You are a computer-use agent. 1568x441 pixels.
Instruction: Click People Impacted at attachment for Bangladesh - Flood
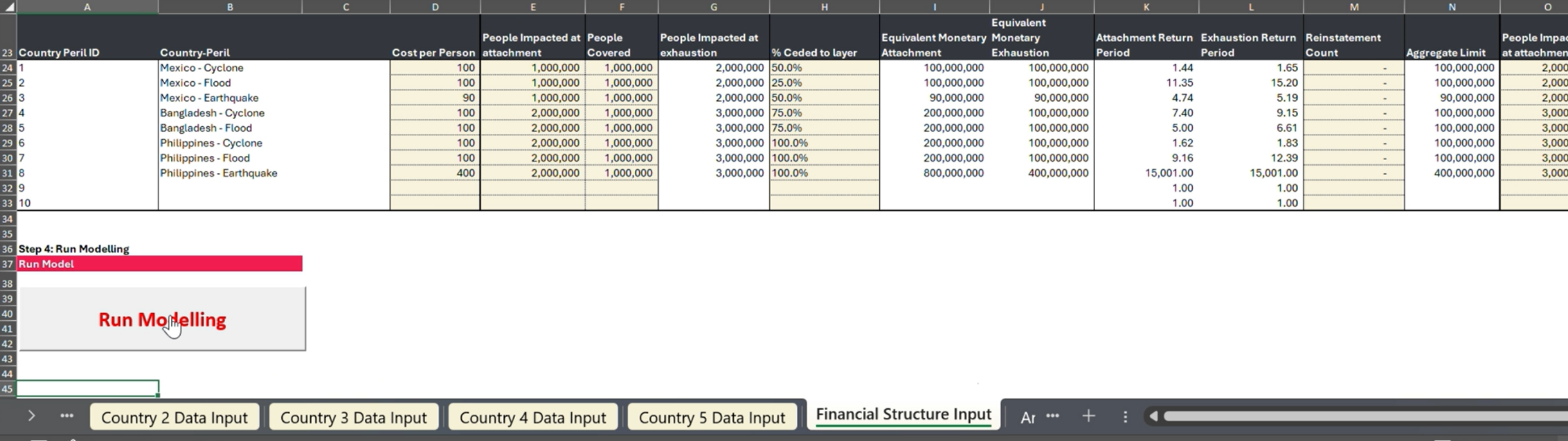[533, 128]
